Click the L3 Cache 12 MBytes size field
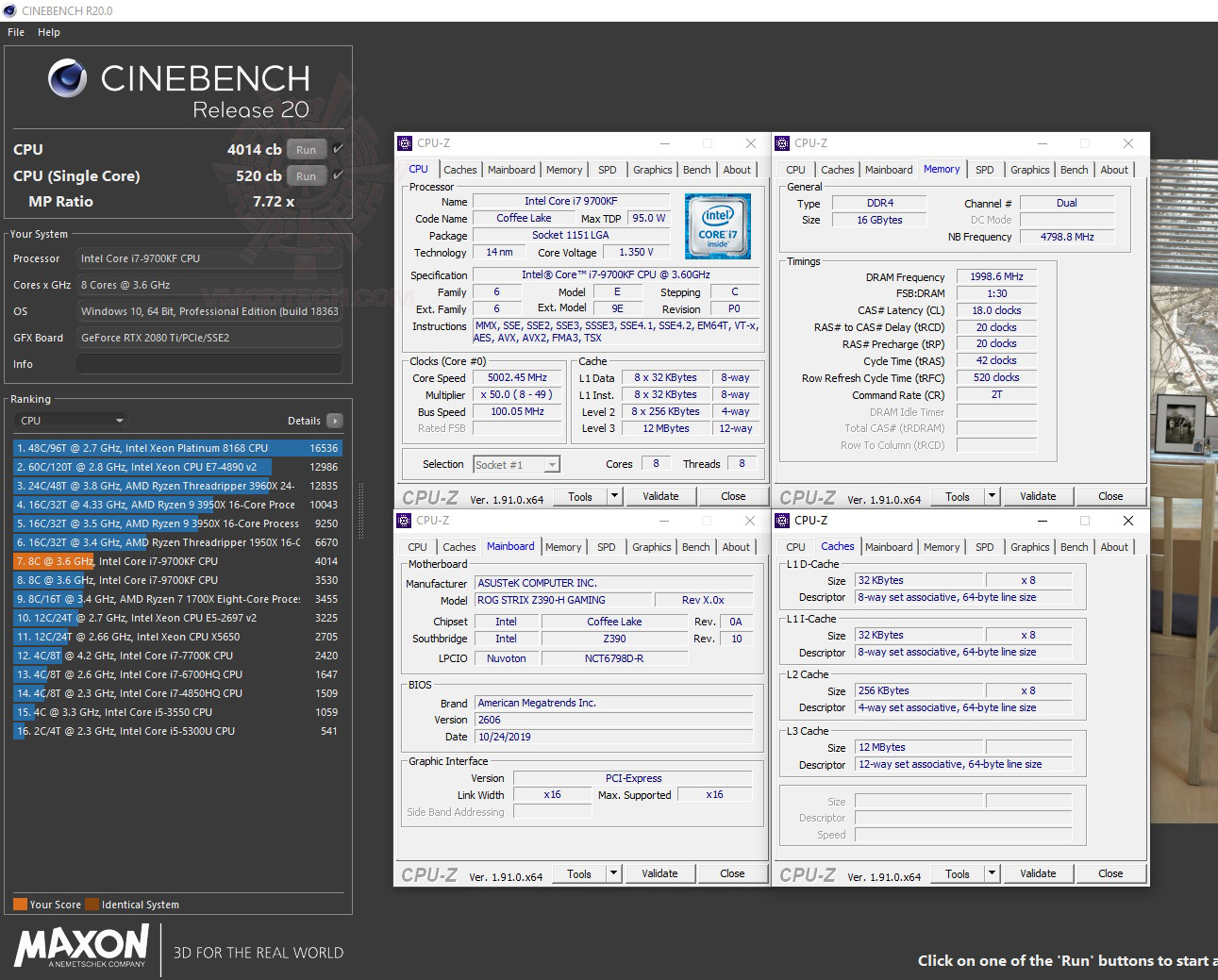Screen dimensions: 1218x980 (x=919, y=747)
